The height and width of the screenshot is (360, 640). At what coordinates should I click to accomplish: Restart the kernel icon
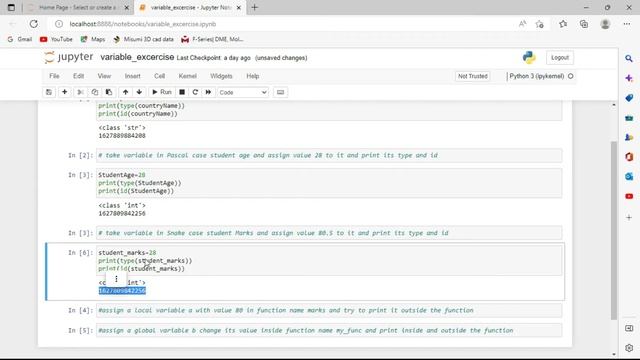pyautogui.click(x=195, y=92)
